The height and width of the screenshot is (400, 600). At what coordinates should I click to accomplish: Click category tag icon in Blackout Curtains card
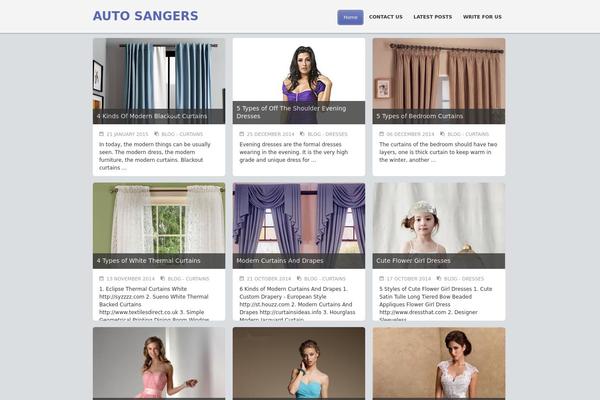click(157, 134)
